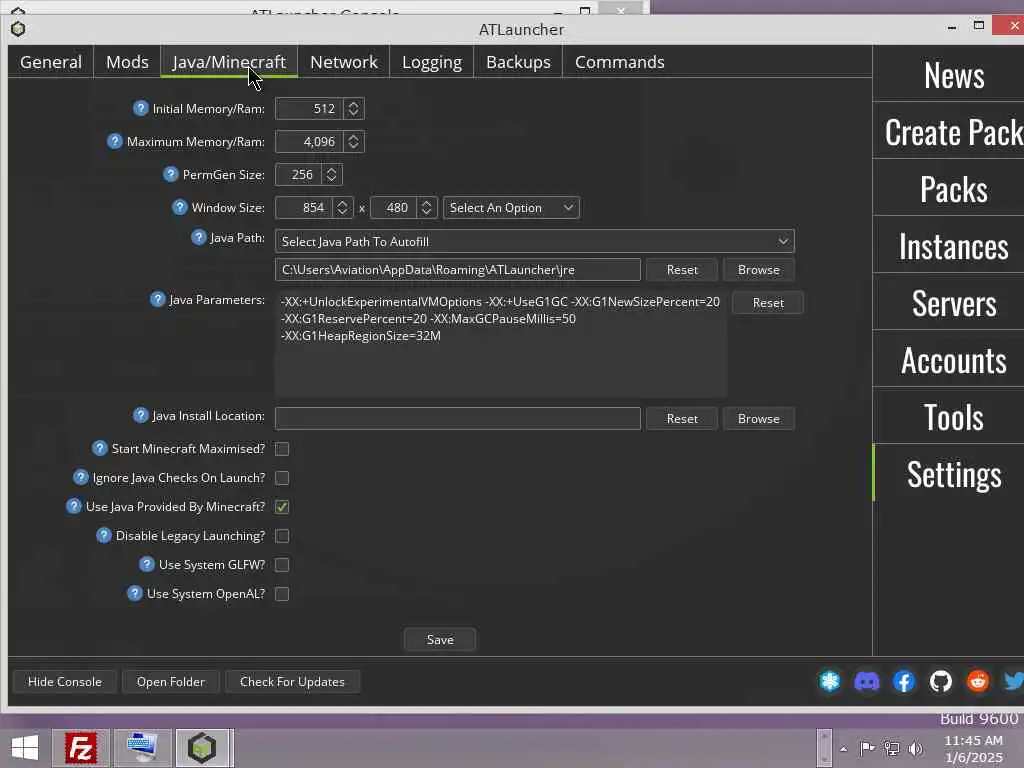The height and width of the screenshot is (768, 1024).
Task: Click help icon beside Use System GLFW
Action: [147, 564]
